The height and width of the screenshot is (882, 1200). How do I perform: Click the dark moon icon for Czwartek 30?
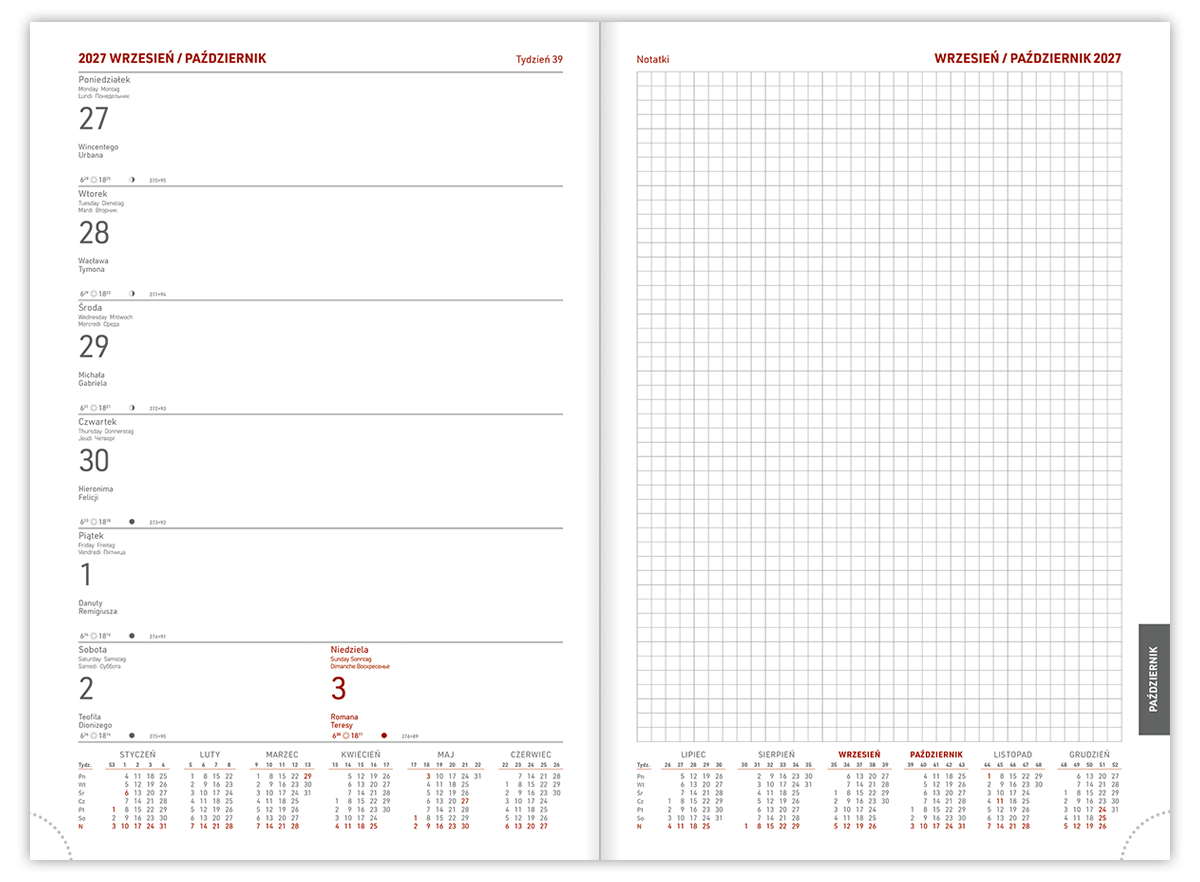click(132, 521)
